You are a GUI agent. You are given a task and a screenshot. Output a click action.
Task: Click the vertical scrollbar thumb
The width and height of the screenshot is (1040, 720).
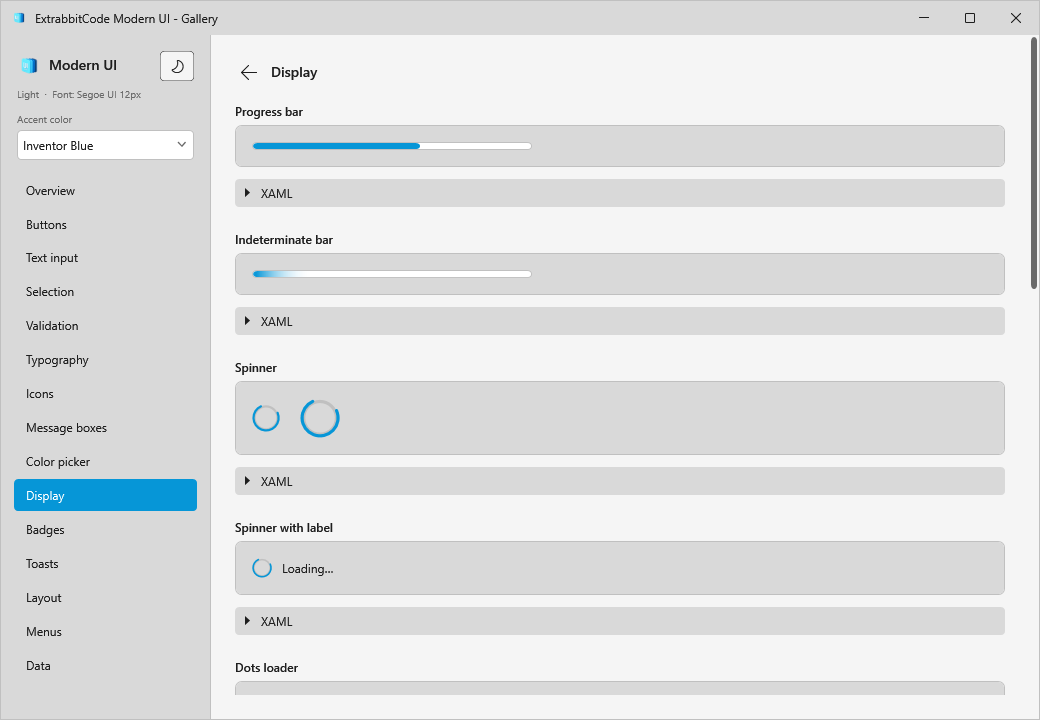click(x=1033, y=163)
